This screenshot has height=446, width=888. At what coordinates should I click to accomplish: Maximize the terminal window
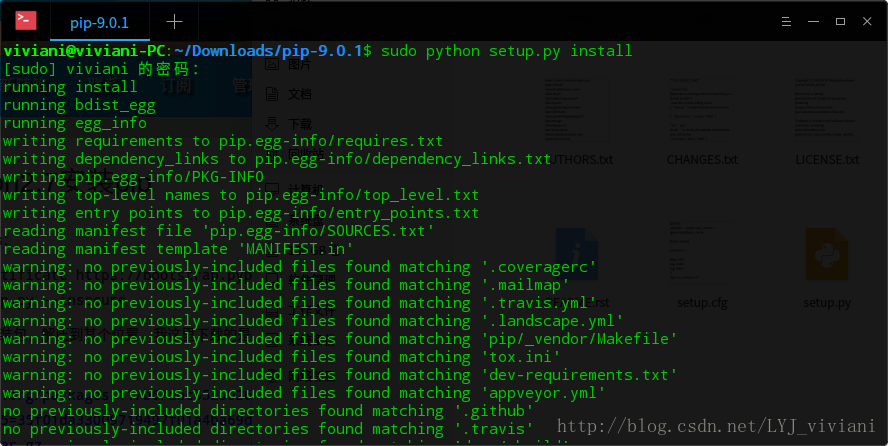[840, 22]
